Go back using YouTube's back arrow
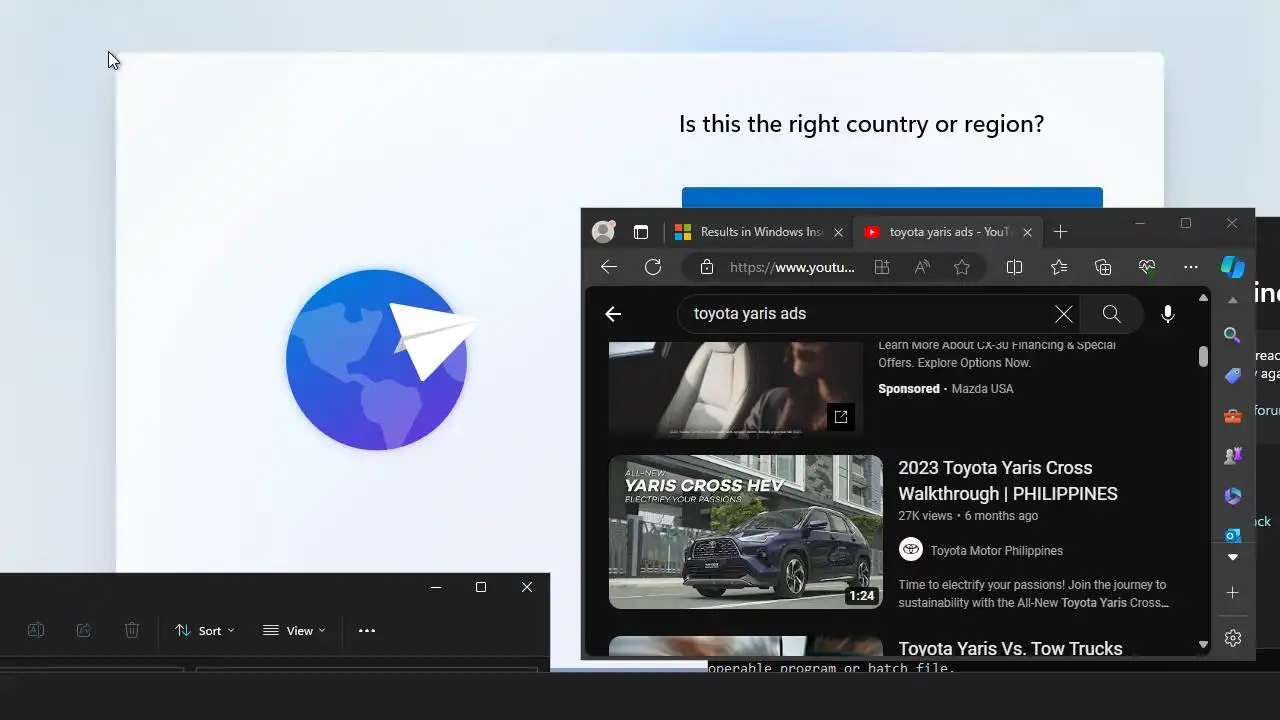1280x720 pixels. (x=613, y=314)
